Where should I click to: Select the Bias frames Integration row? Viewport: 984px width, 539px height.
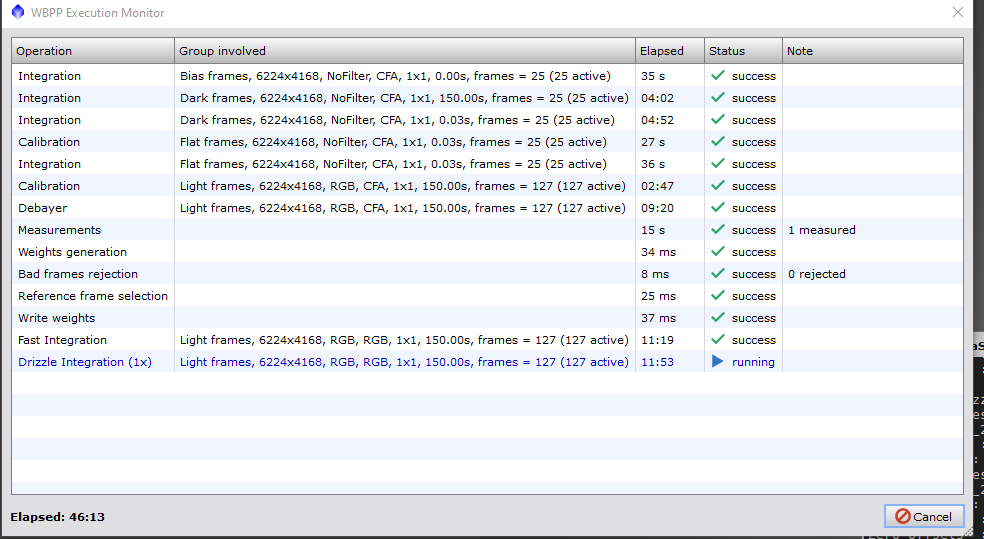487,76
